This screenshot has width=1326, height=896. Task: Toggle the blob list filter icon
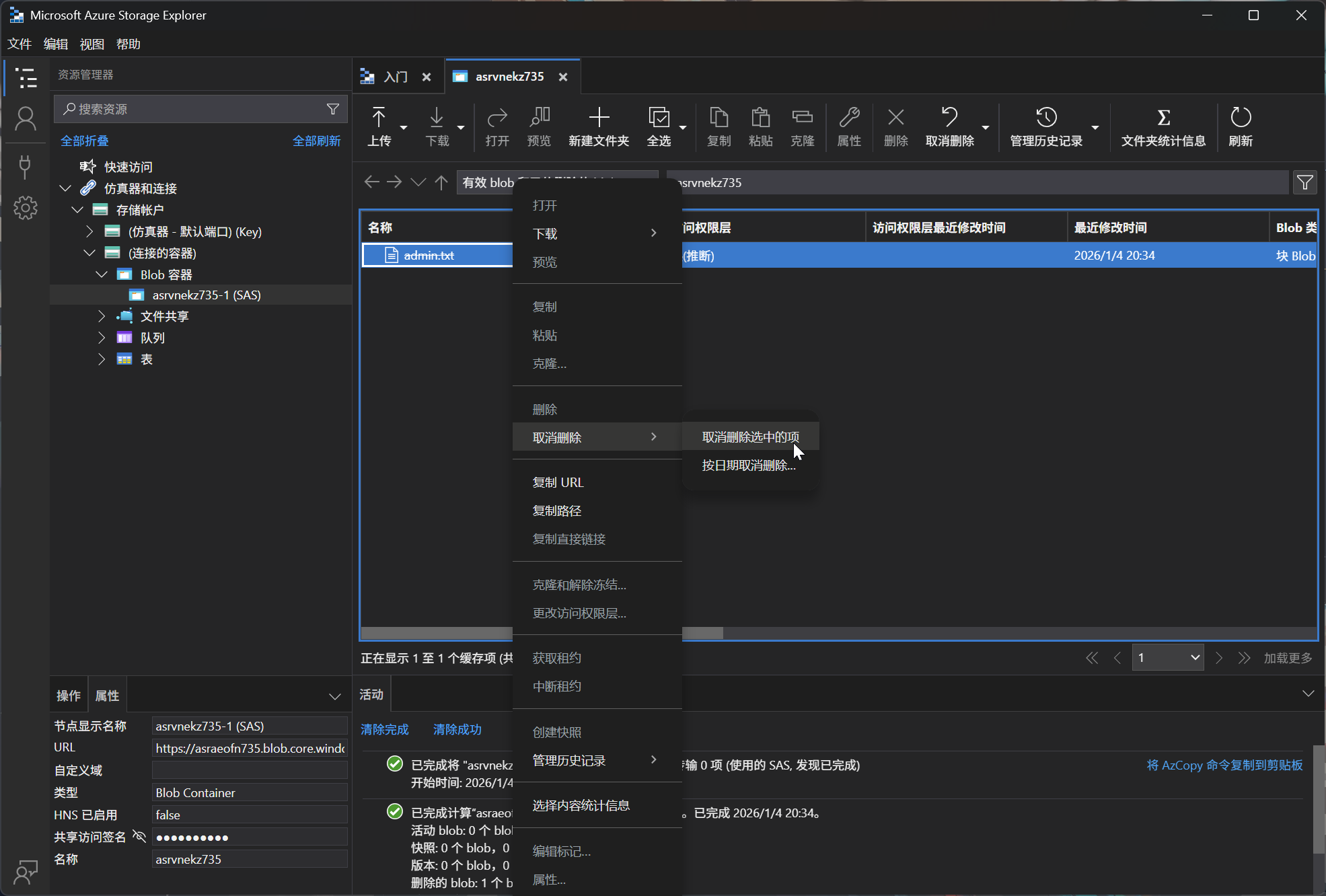coord(1304,182)
